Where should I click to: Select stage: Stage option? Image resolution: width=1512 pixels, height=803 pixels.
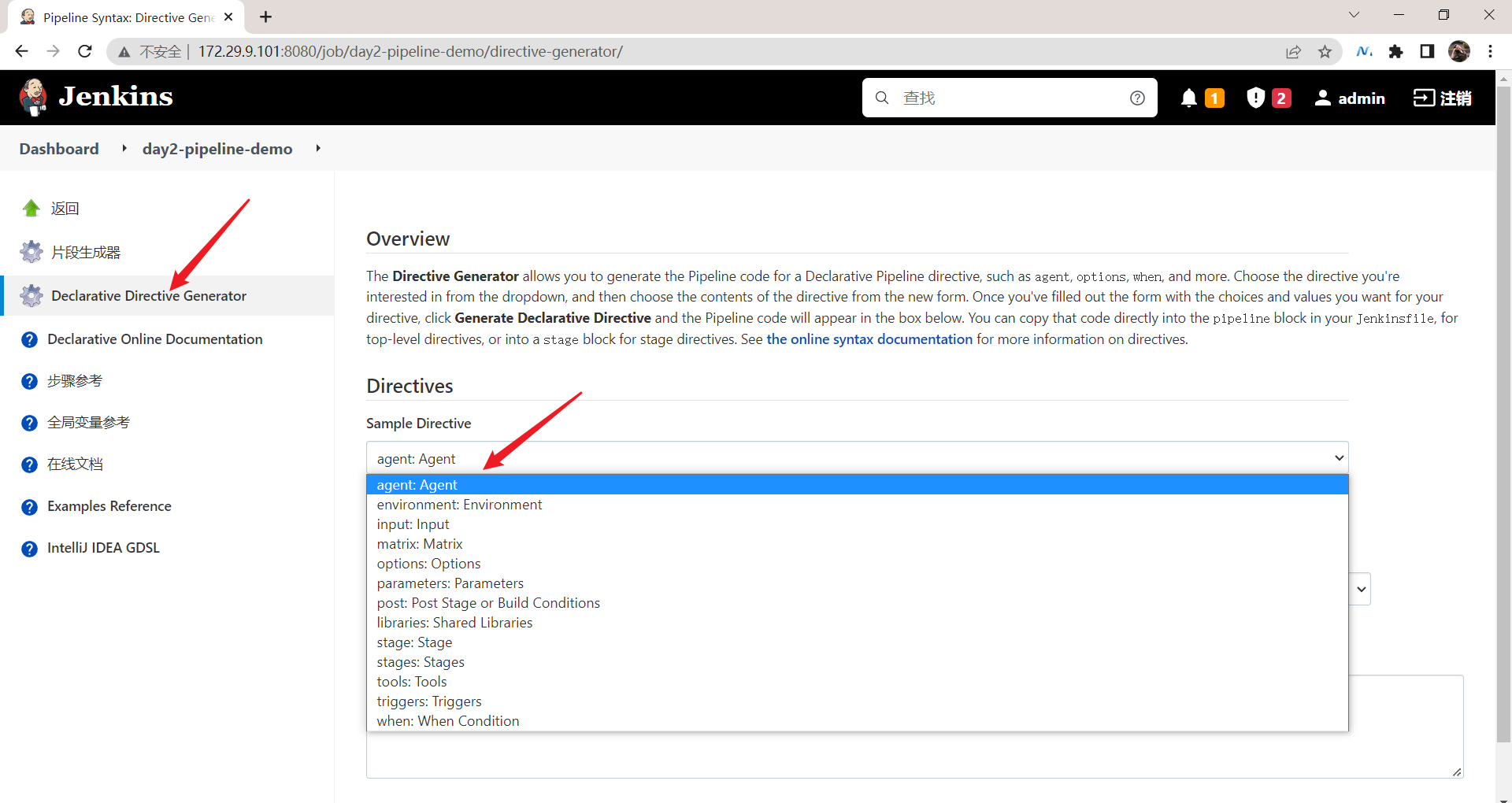857,642
